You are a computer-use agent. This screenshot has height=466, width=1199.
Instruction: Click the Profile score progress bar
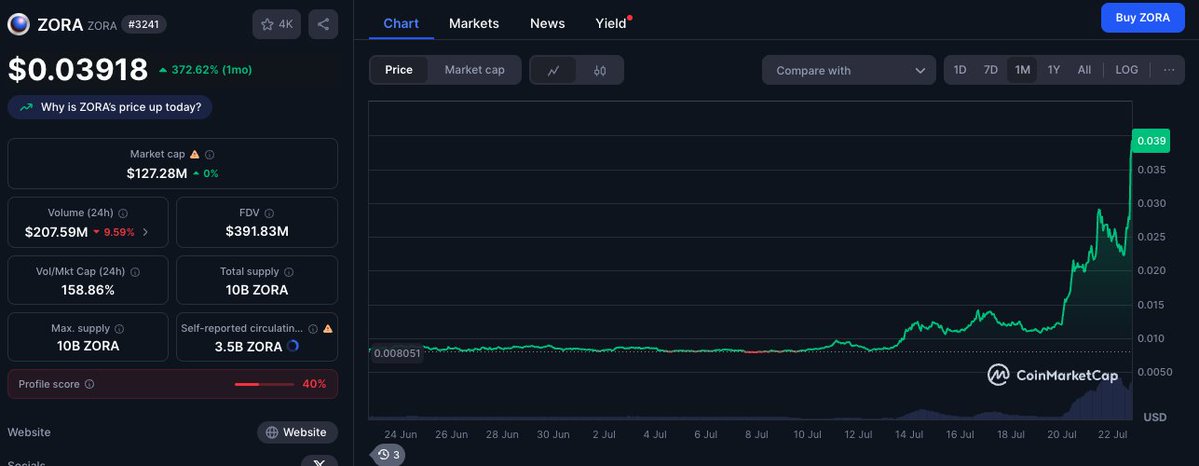pyautogui.click(x=265, y=384)
